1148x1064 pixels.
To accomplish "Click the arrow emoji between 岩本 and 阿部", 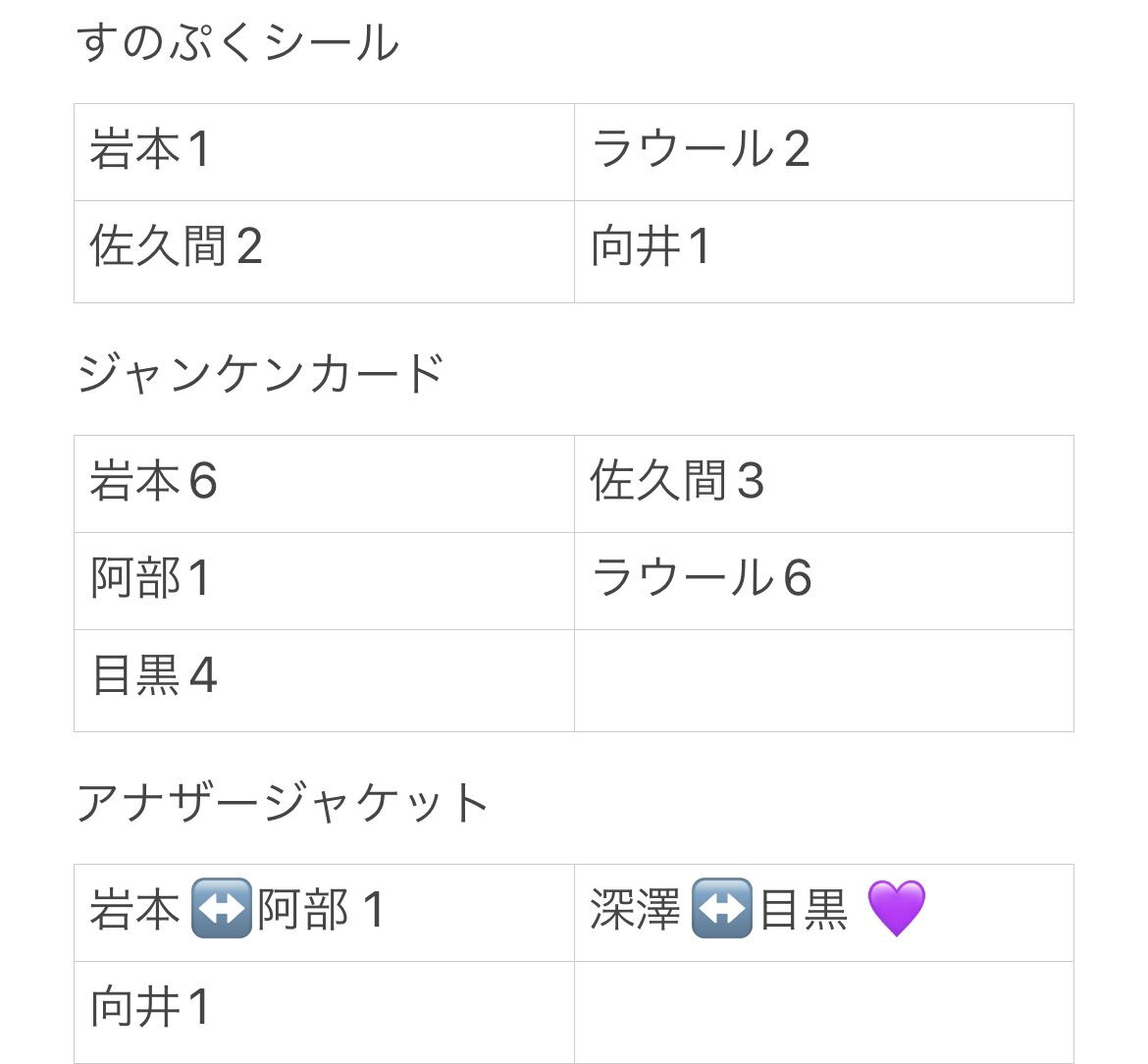I will tap(221, 908).
